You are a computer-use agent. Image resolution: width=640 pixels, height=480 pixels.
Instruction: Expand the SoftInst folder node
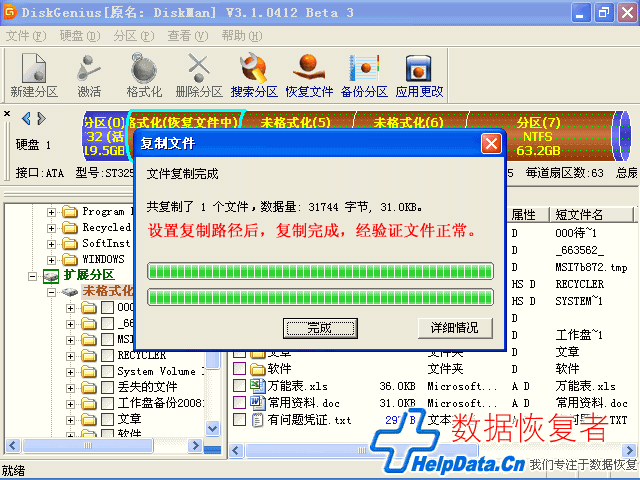(51, 244)
